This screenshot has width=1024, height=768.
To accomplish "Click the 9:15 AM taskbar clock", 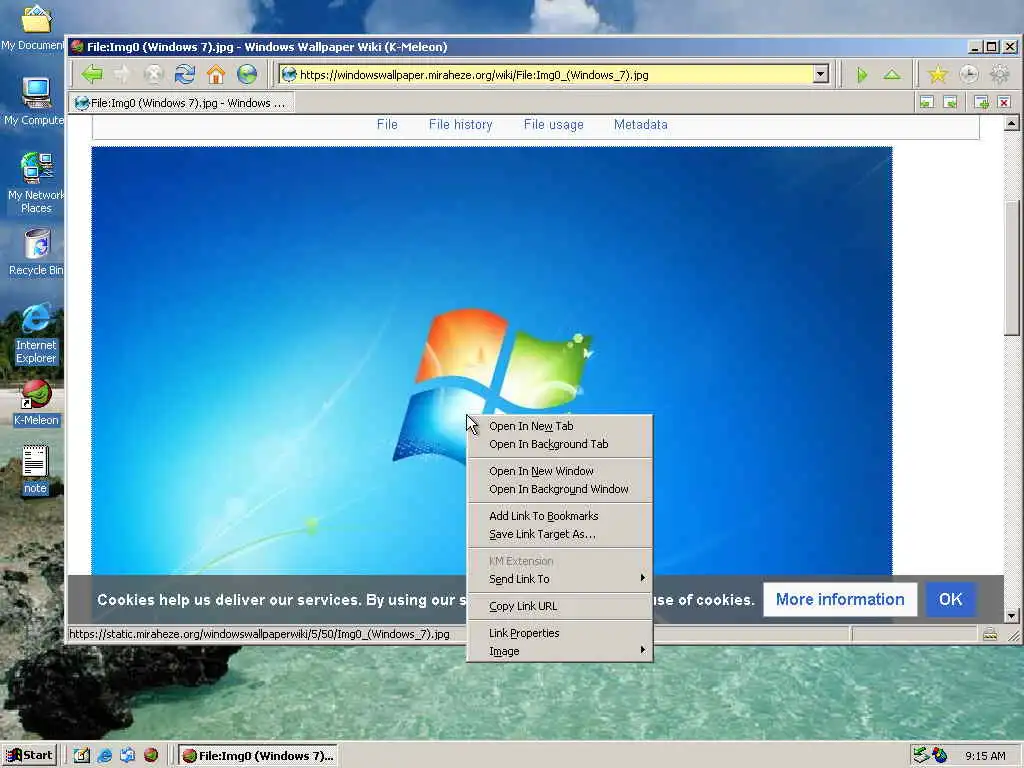I will [x=985, y=756].
